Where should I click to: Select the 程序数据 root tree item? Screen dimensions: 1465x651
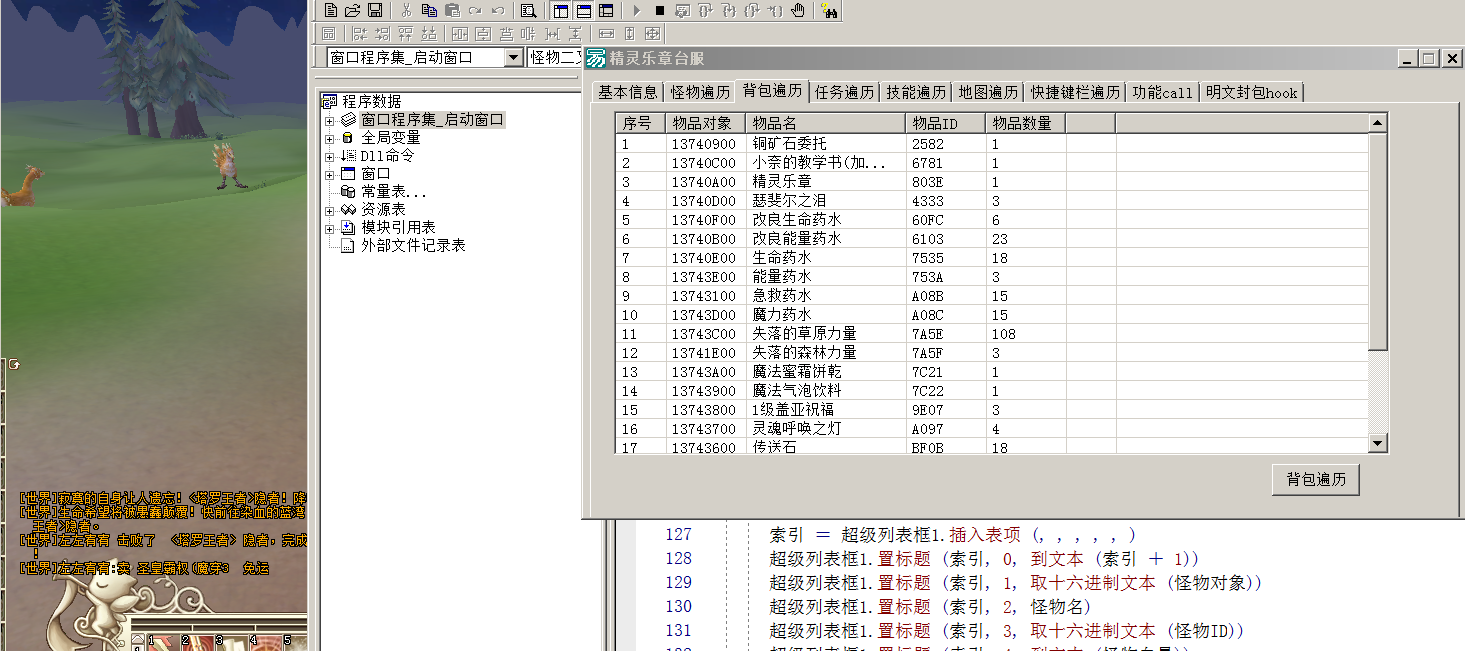[371, 101]
